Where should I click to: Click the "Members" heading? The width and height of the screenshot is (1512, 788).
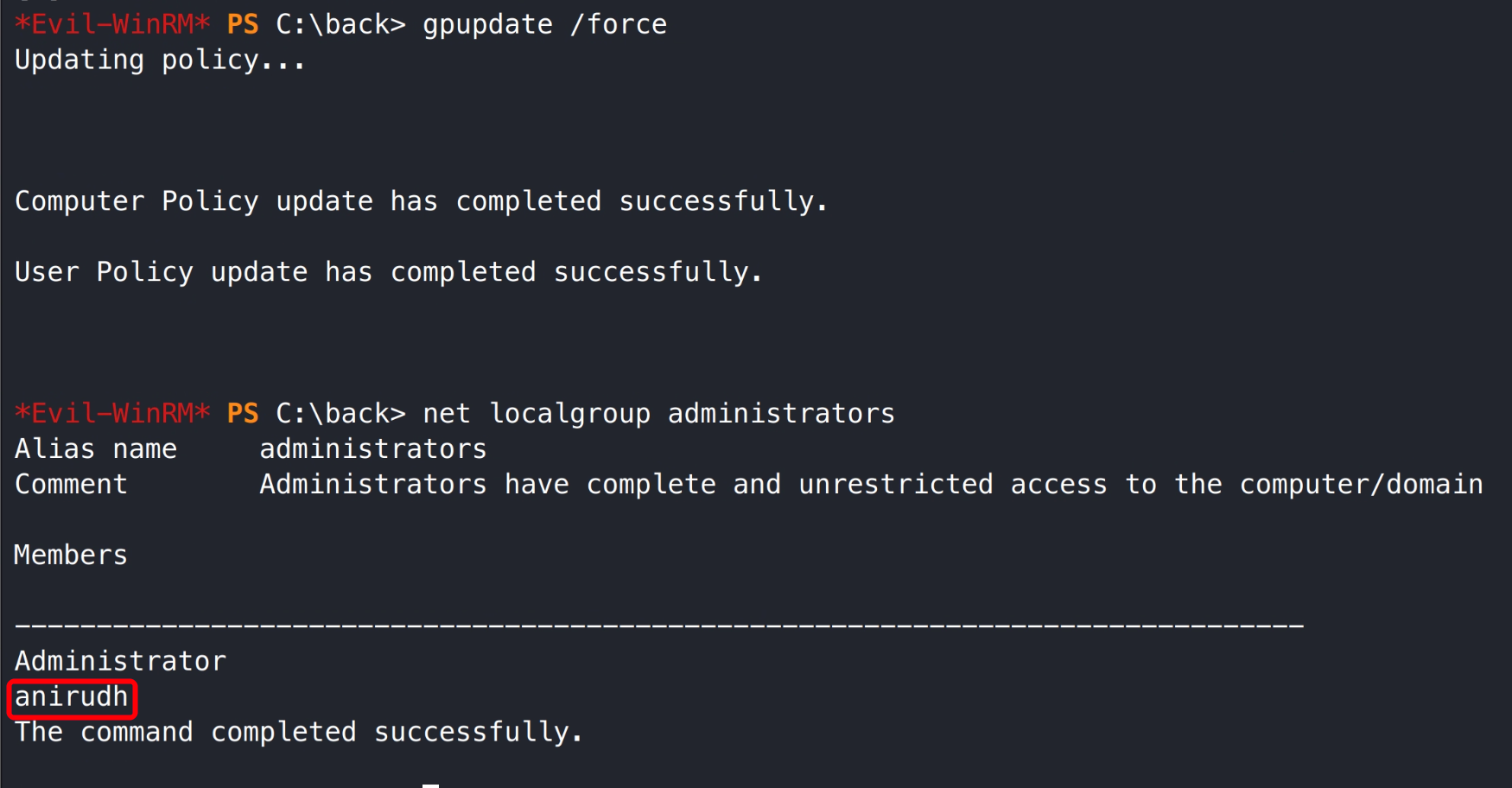(x=71, y=556)
